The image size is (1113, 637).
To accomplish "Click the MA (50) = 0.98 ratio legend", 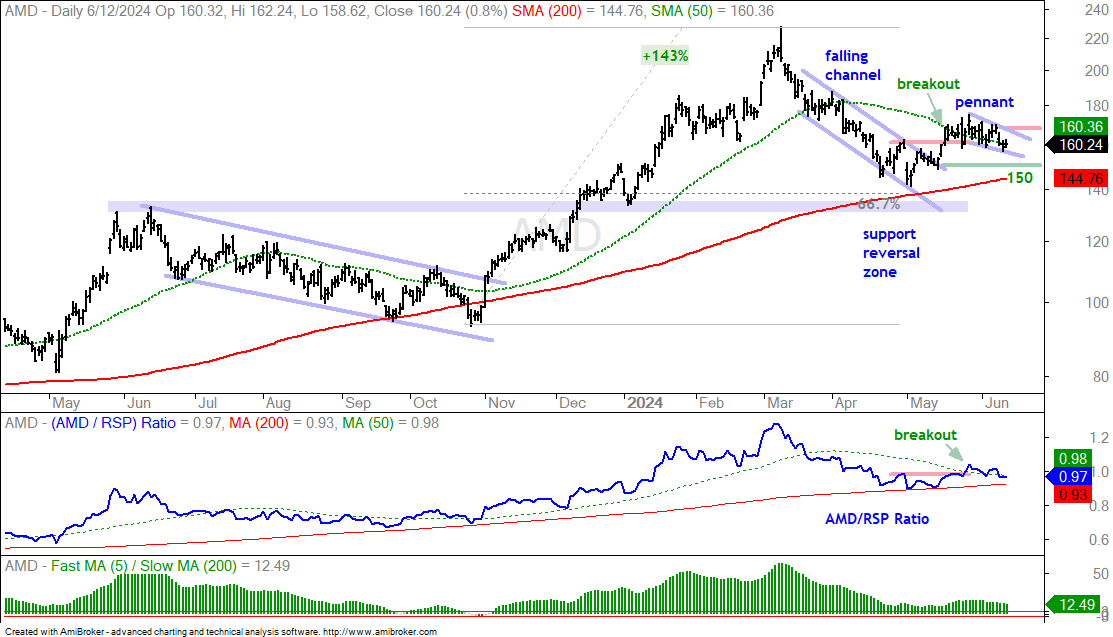I will [x=390, y=423].
